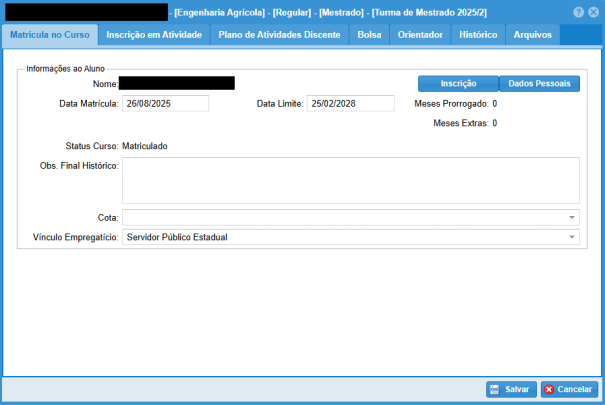Click the help question mark icon
The width and height of the screenshot is (605, 405).
click(579, 12)
